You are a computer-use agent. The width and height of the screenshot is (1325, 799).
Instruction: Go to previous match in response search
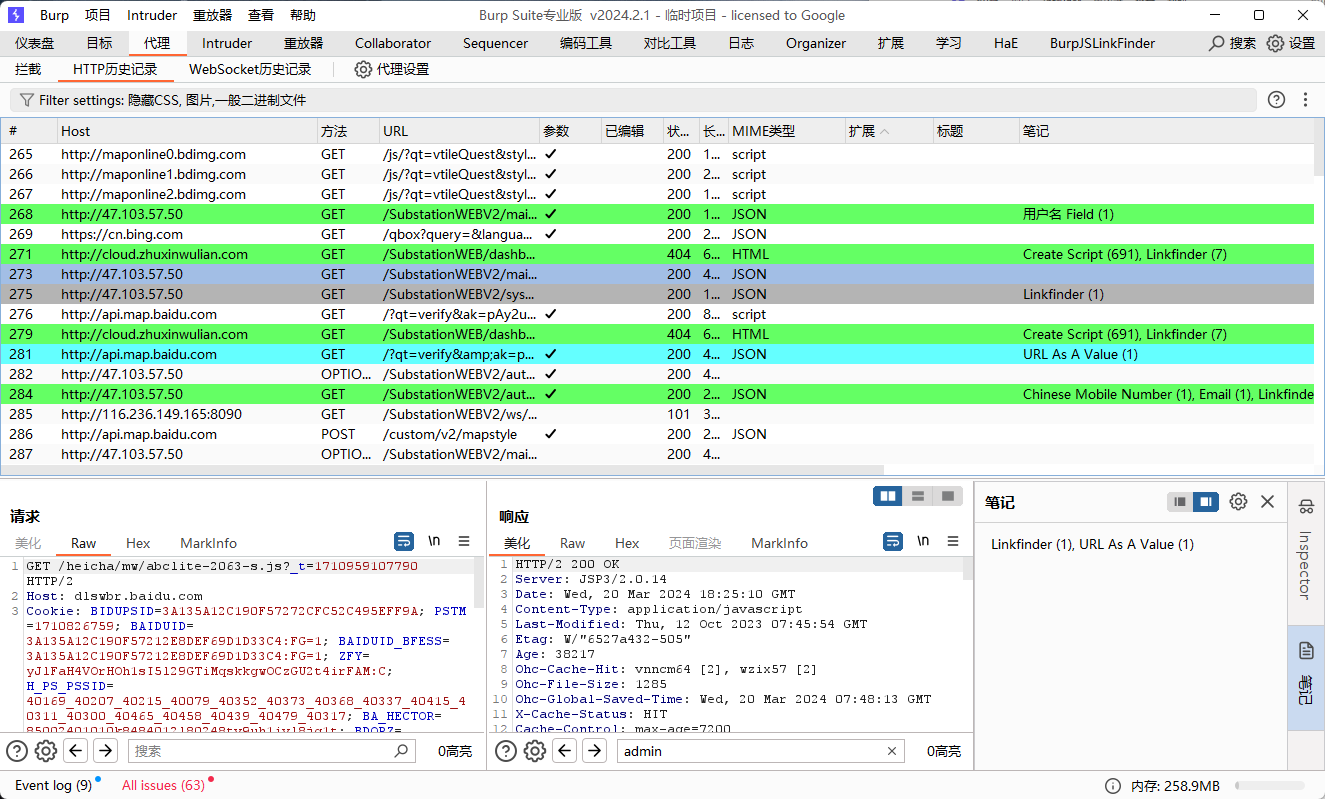tap(565, 751)
